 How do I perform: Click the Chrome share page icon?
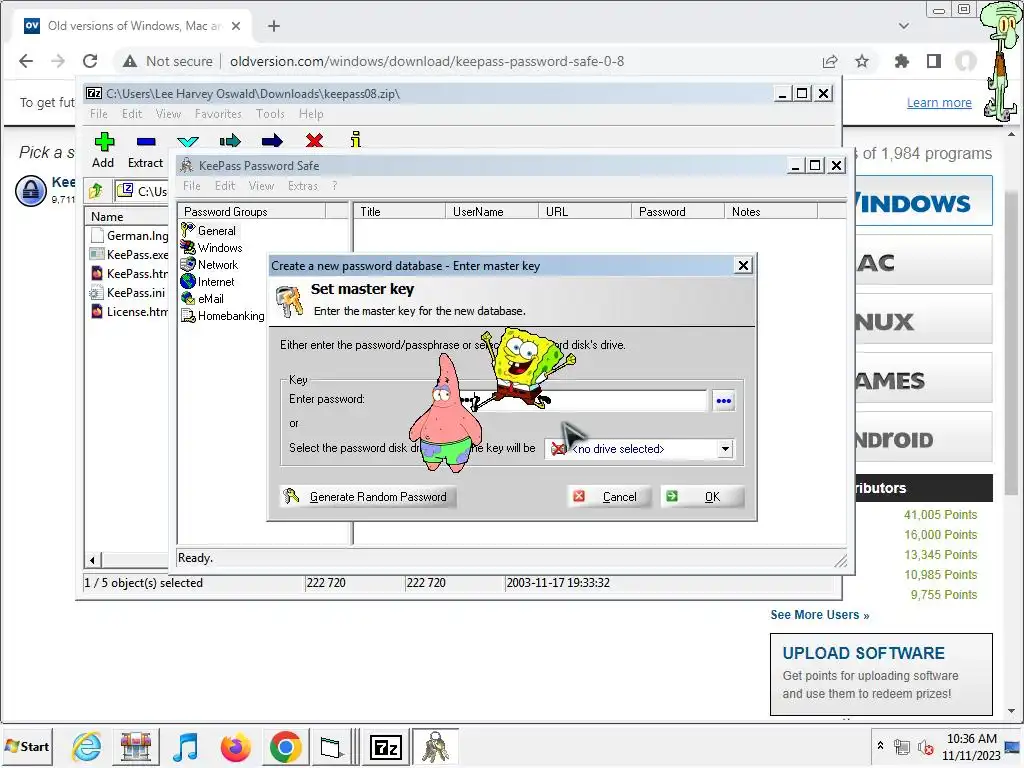coord(830,61)
